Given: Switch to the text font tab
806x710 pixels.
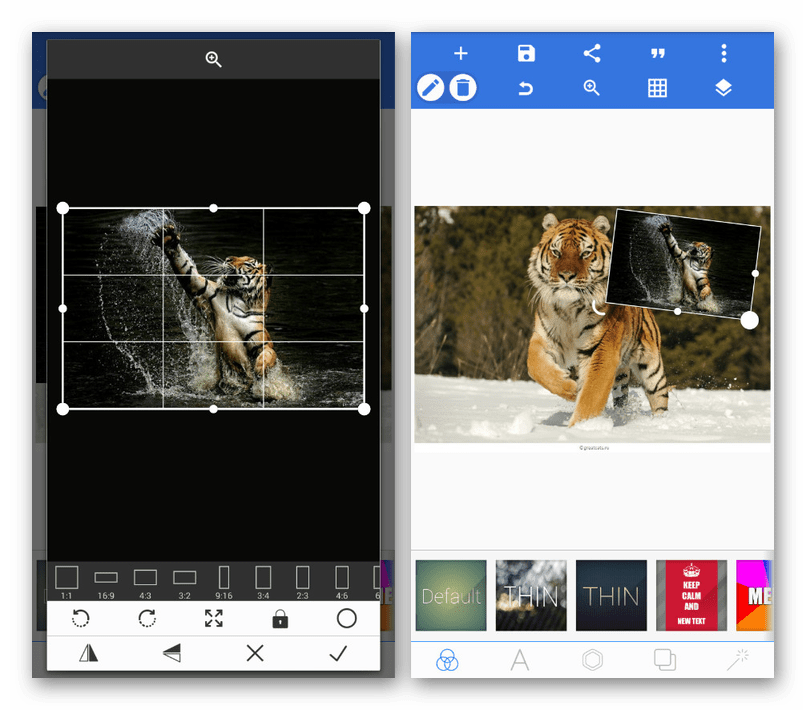Looking at the screenshot, I should click(x=520, y=659).
